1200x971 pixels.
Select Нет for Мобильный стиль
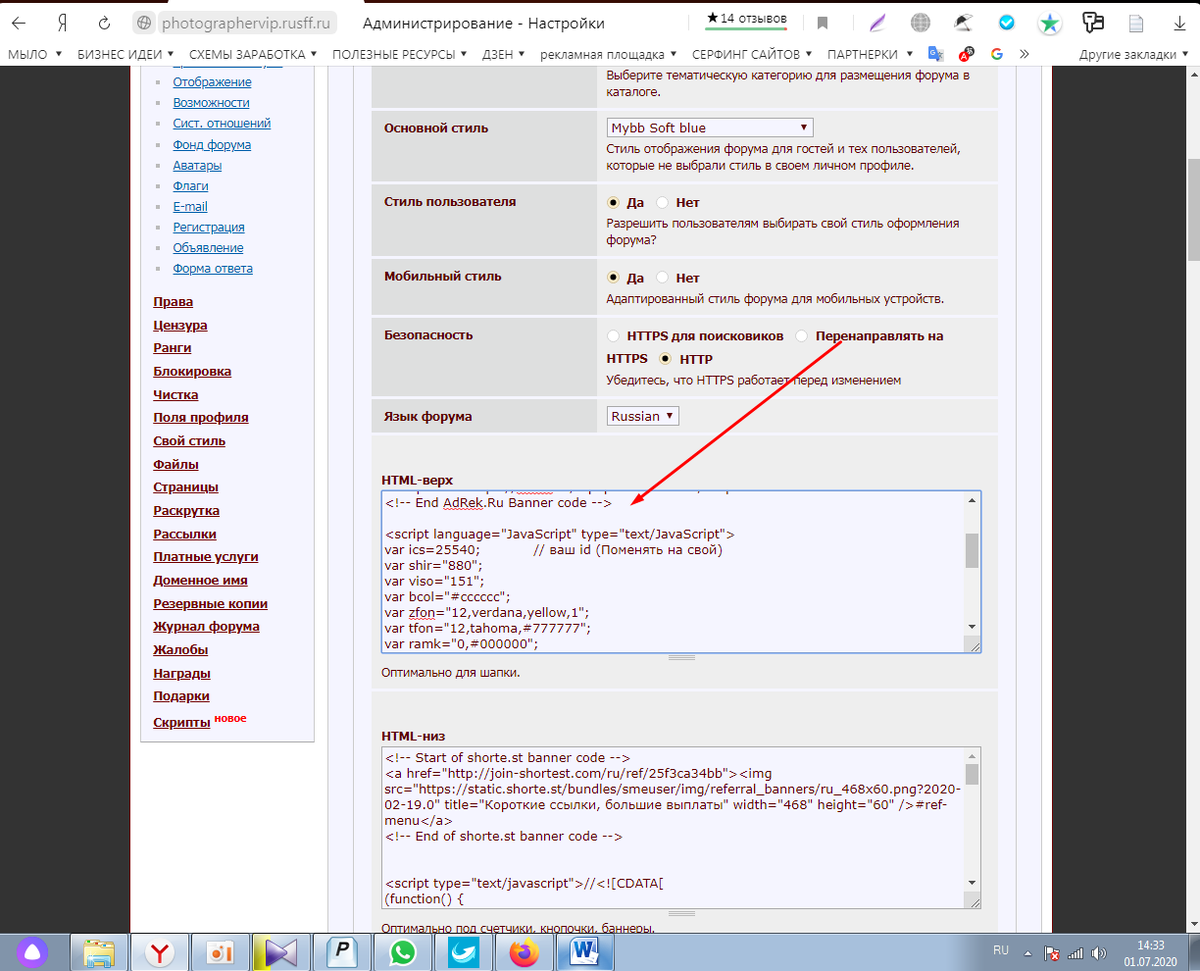664,278
